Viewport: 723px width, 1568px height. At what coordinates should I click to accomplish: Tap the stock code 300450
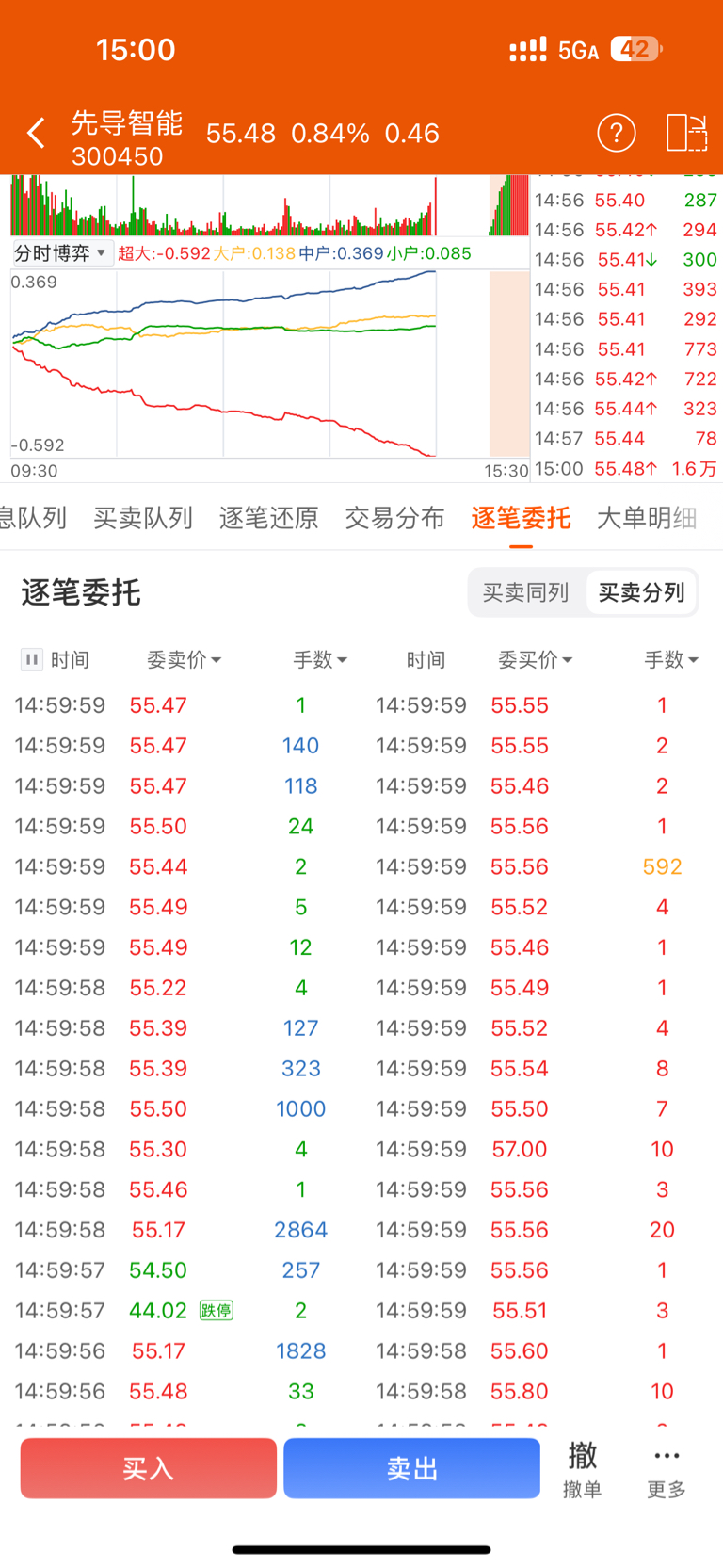pos(118,156)
